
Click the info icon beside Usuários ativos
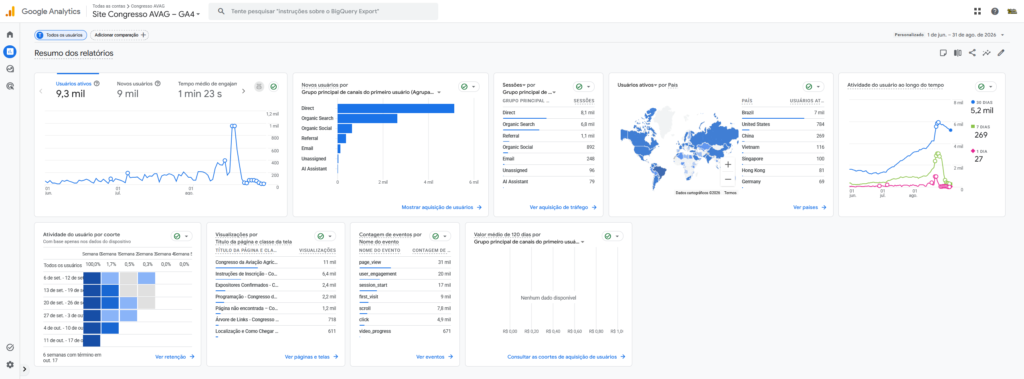click(x=97, y=84)
